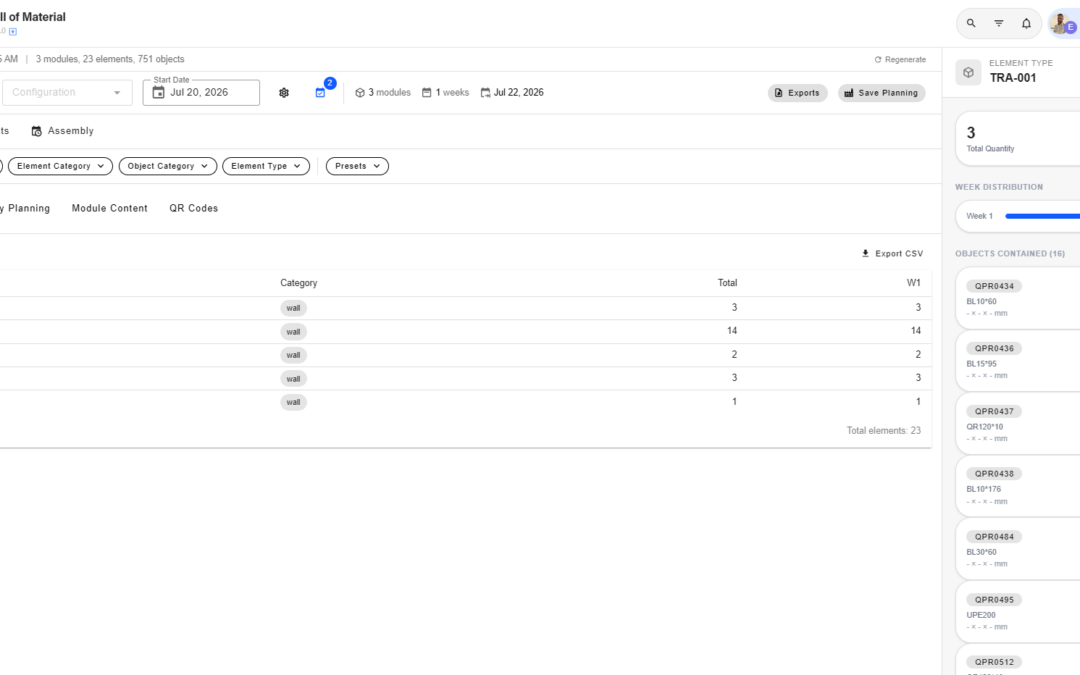Click the cube icon beside 3 modules

[360, 92]
